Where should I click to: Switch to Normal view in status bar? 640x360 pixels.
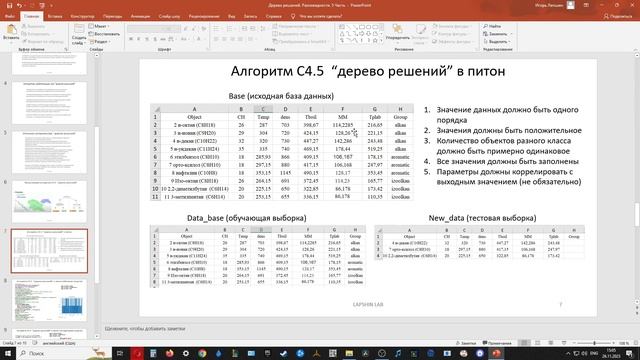[524, 343]
